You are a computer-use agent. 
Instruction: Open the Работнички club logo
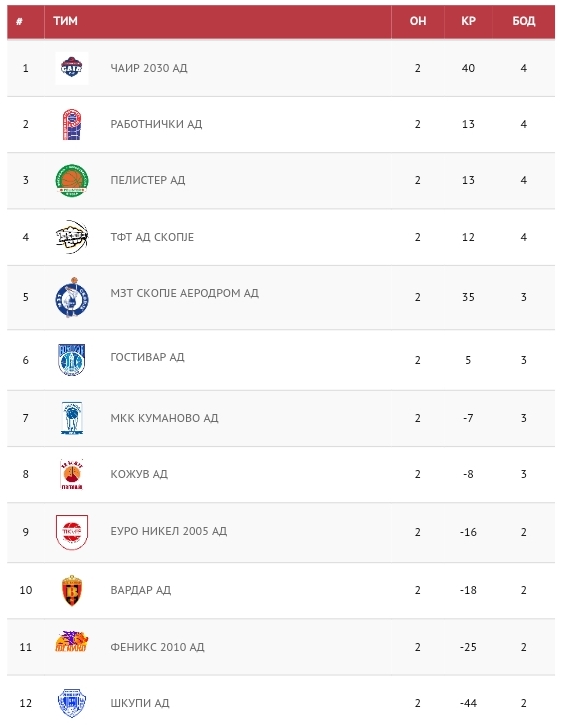click(x=71, y=124)
